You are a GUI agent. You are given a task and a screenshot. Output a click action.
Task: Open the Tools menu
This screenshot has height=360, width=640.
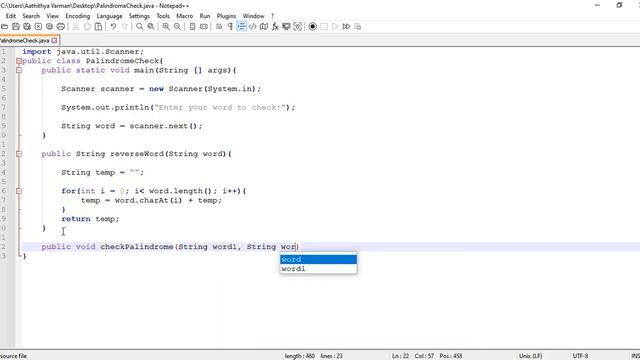pos(163,16)
